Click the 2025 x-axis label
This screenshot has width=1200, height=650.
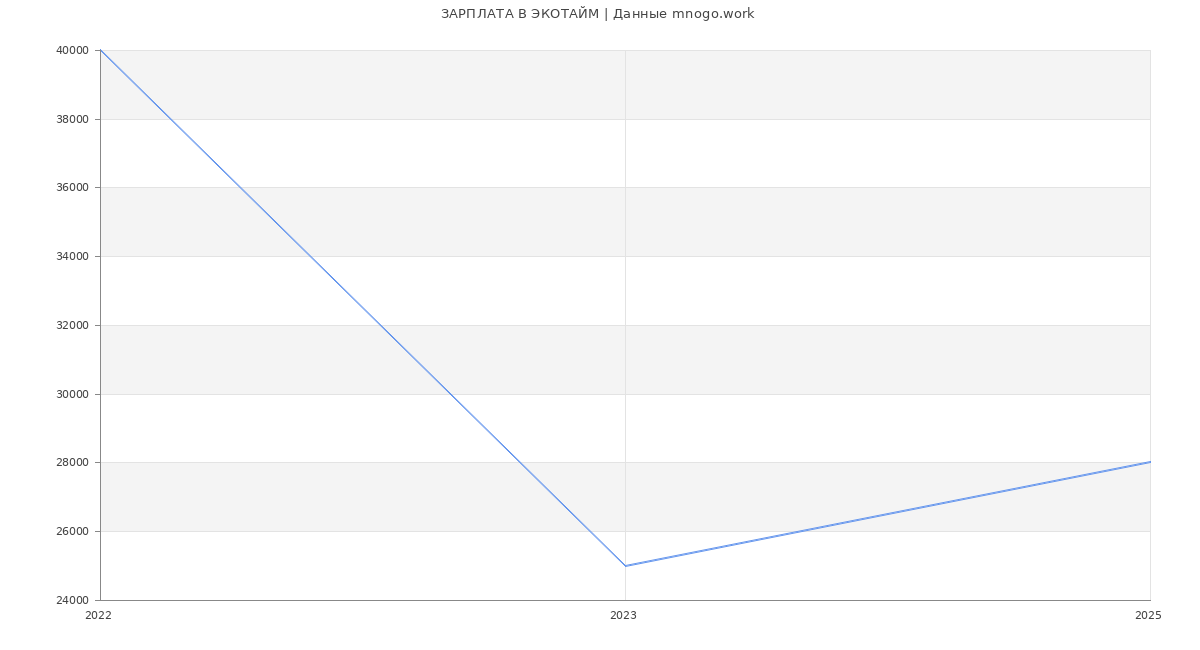1148,615
